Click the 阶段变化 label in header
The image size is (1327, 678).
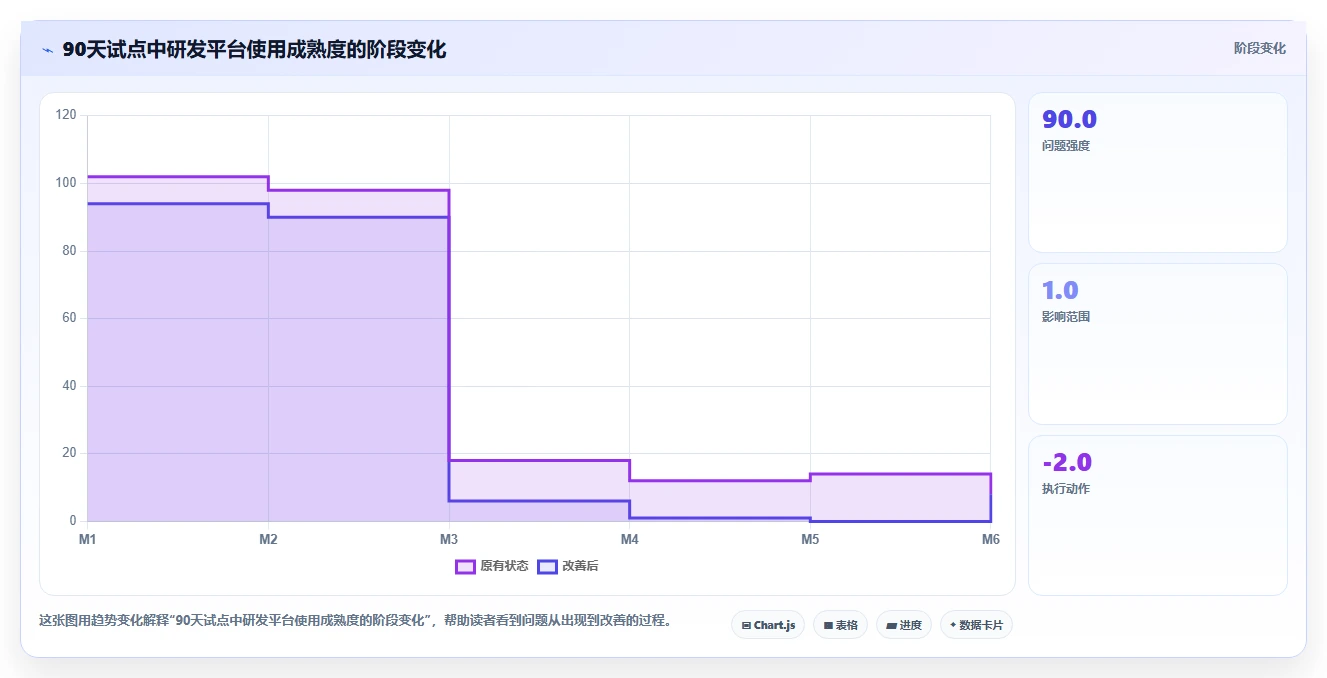click(x=1259, y=48)
